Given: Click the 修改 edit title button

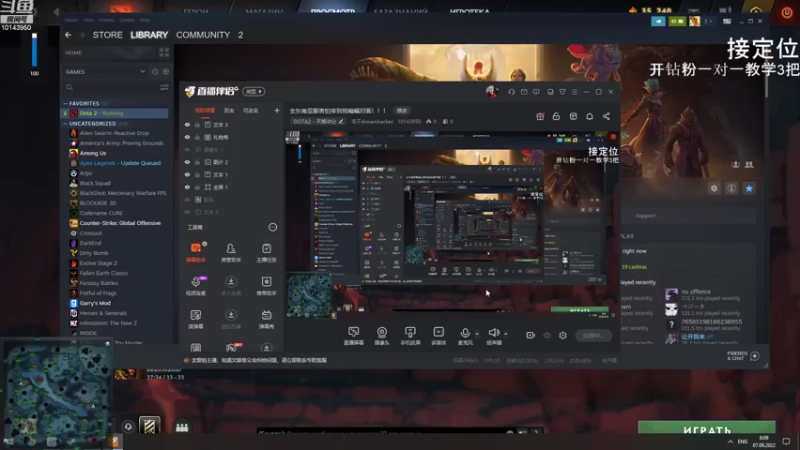Looking at the screenshot, I should [x=402, y=110].
